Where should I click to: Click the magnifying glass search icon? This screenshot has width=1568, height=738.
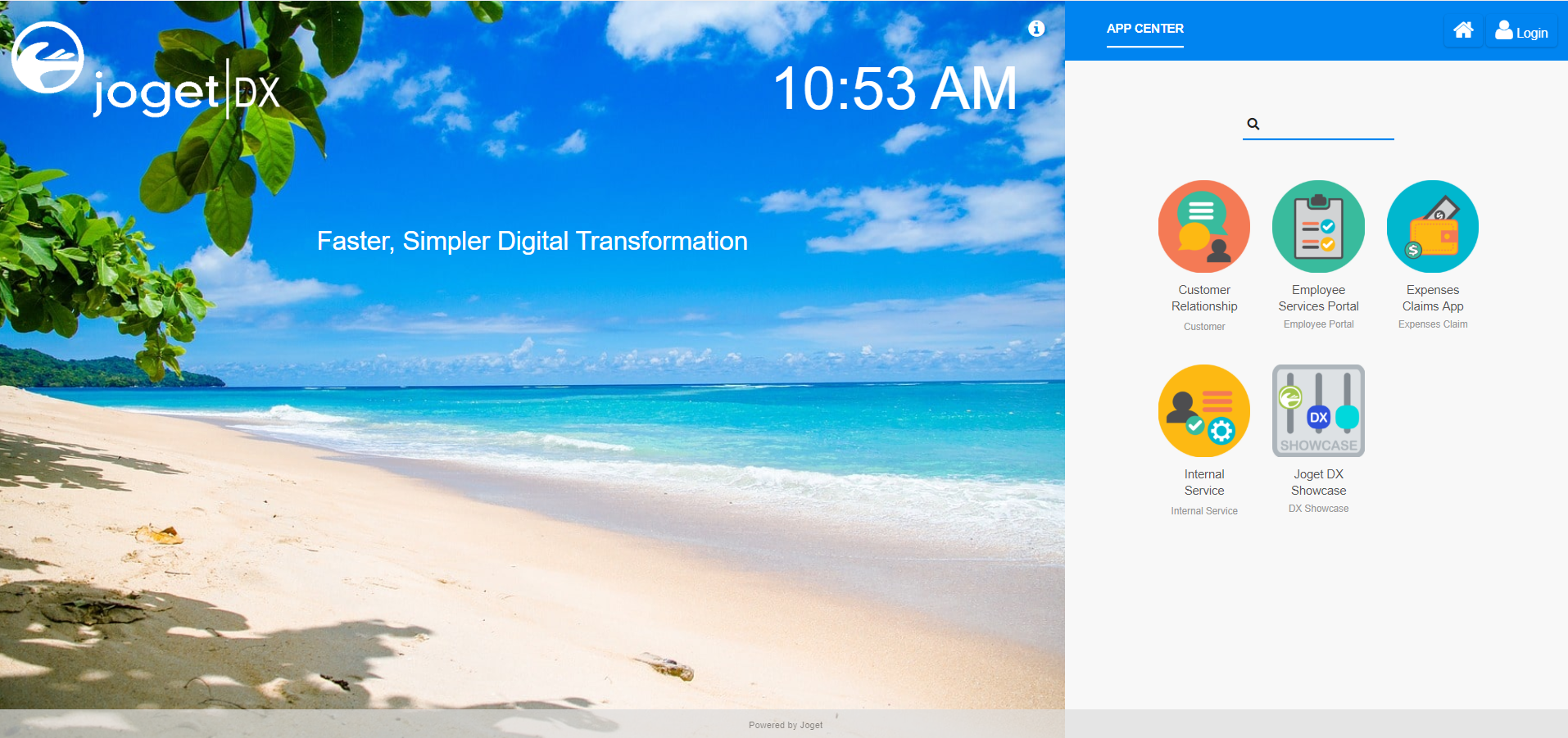(1253, 125)
